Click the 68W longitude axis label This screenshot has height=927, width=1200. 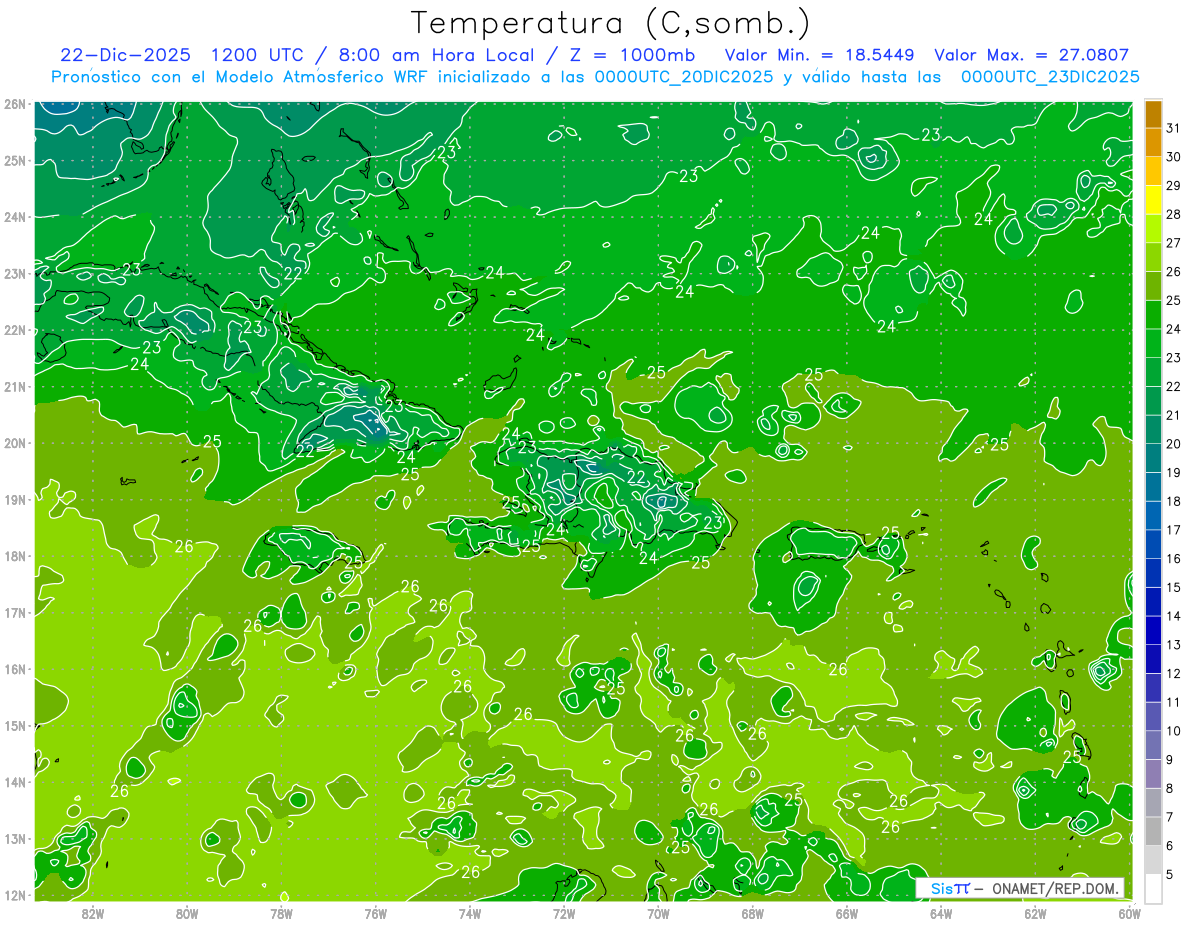click(x=753, y=913)
